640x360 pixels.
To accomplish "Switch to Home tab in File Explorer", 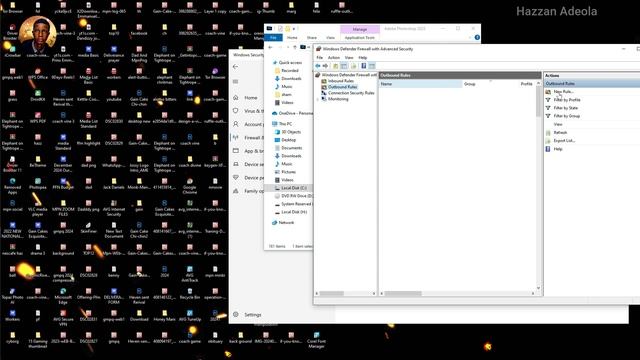I will coord(292,38).
